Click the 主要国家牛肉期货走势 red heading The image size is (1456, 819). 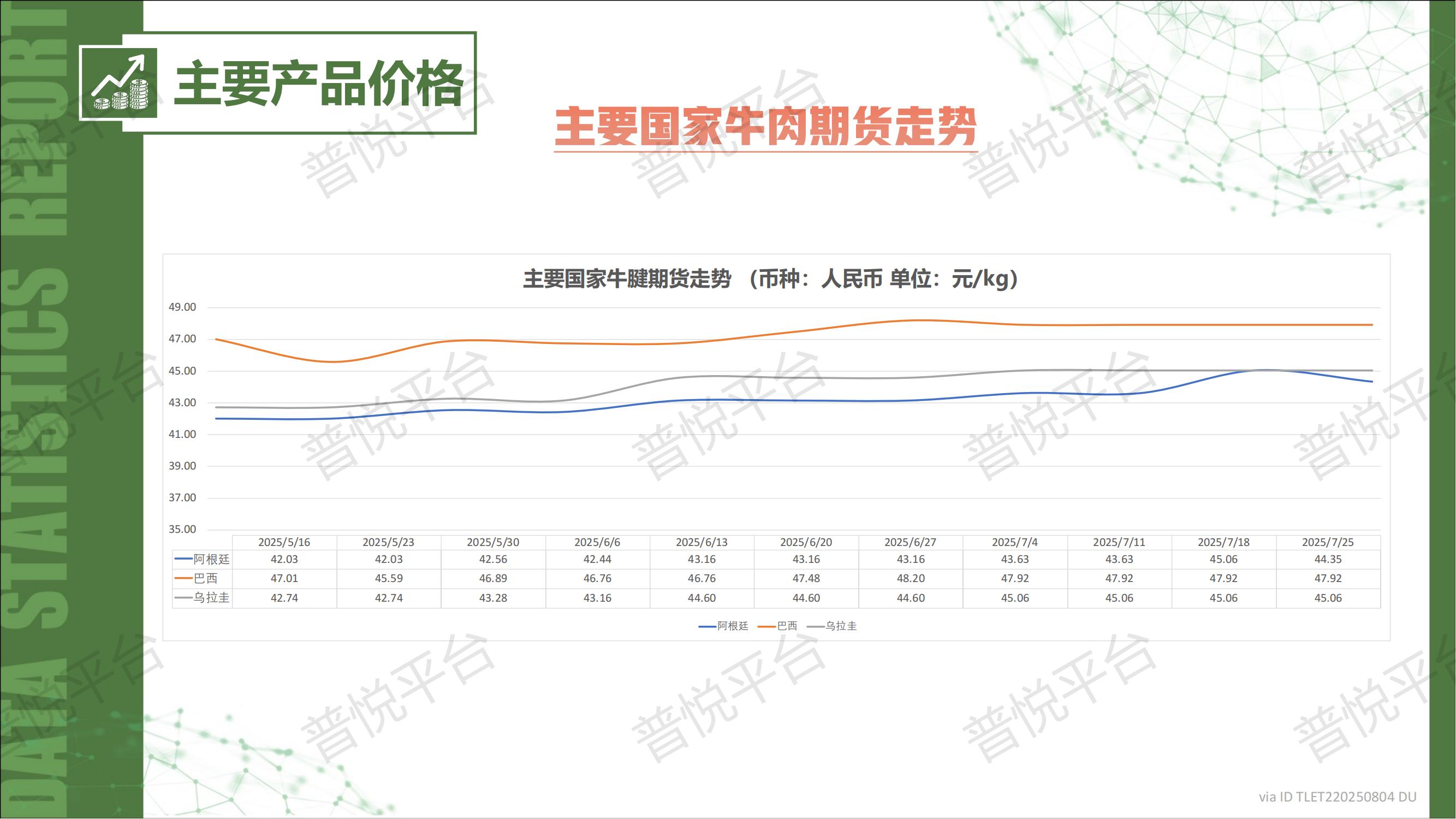pos(765,127)
